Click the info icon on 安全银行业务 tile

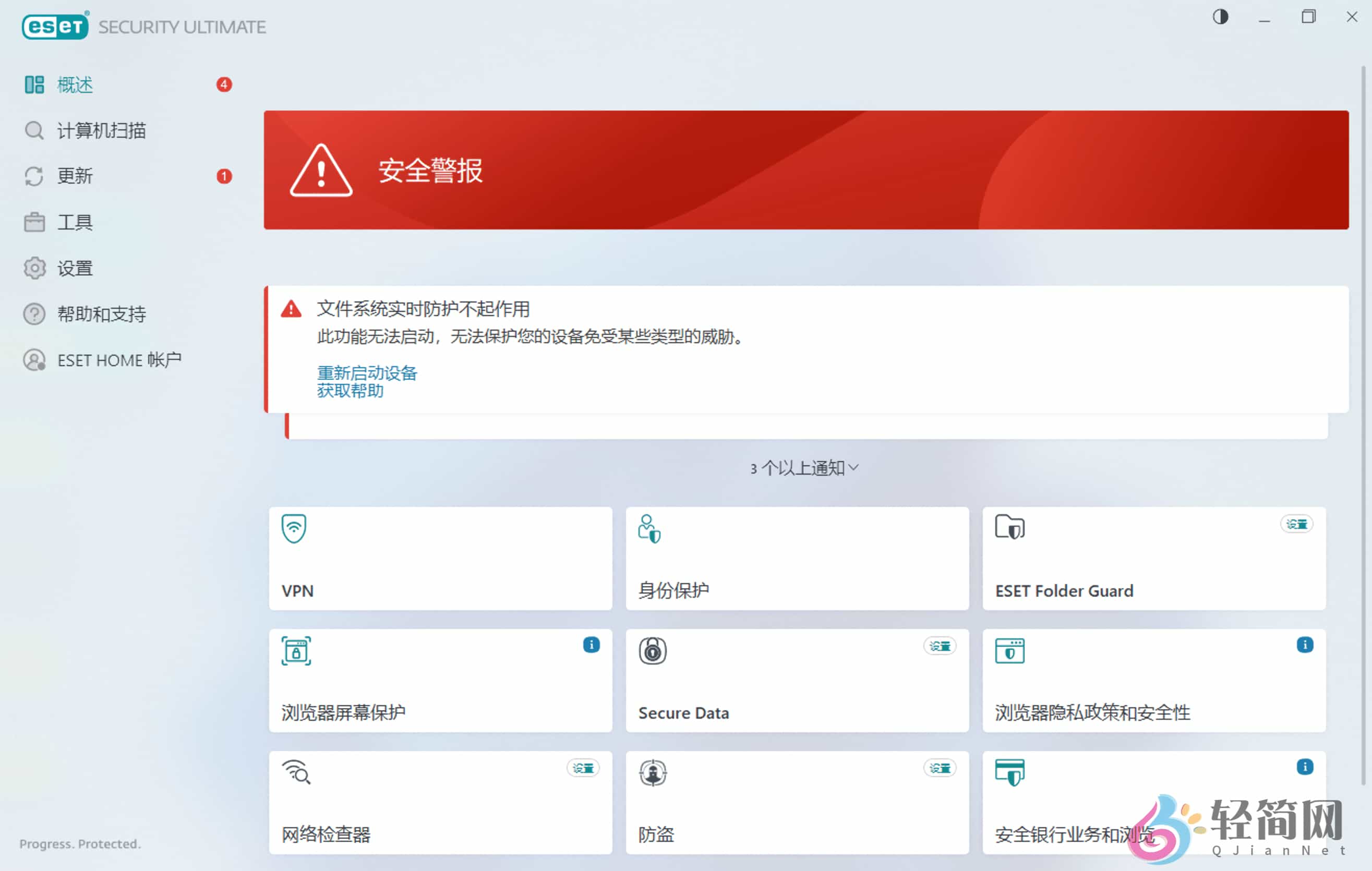click(1305, 767)
